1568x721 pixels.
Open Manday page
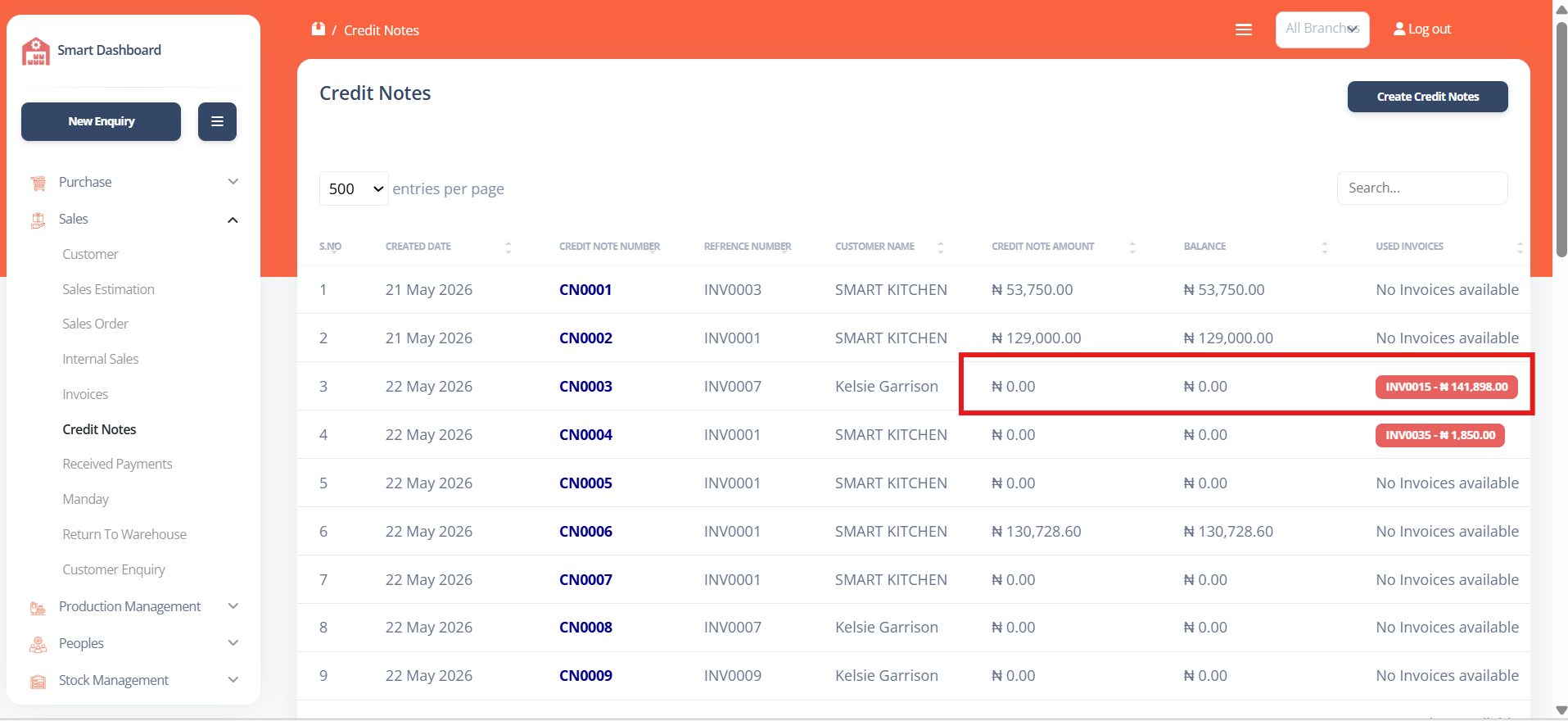pyautogui.click(x=85, y=499)
